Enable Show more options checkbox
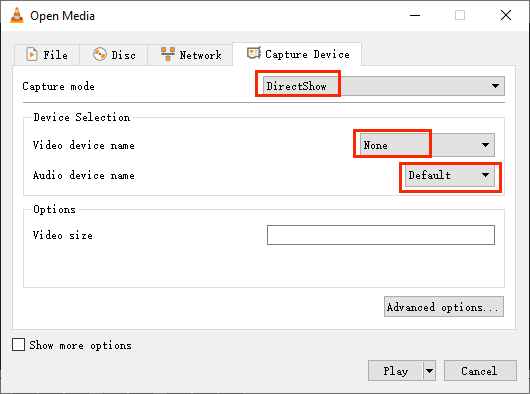This screenshot has height=394, width=530. 18,345
